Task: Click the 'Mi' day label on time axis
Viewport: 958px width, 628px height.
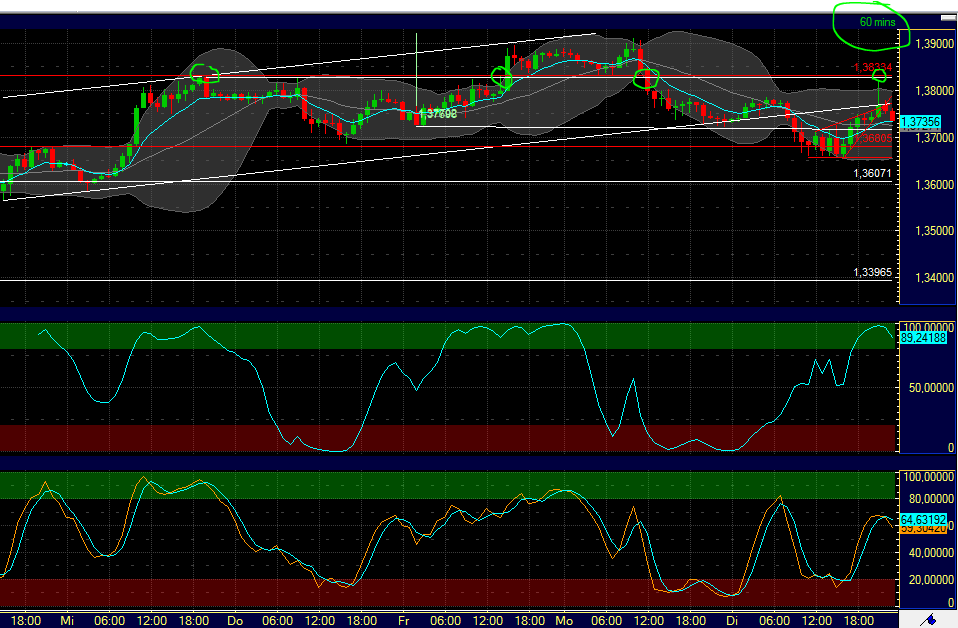Action: (67, 620)
